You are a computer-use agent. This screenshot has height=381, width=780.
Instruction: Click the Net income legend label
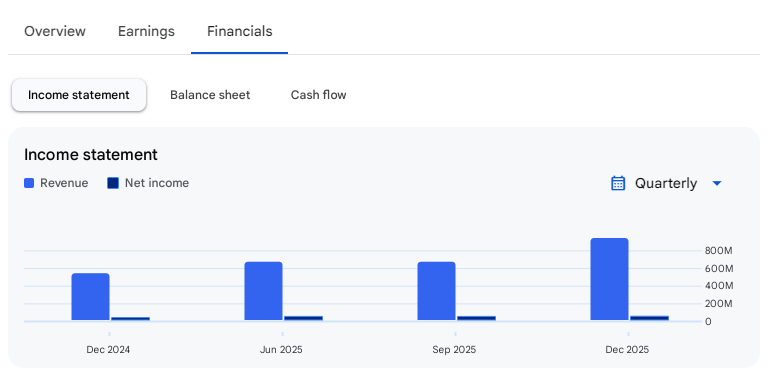pyautogui.click(x=157, y=183)
